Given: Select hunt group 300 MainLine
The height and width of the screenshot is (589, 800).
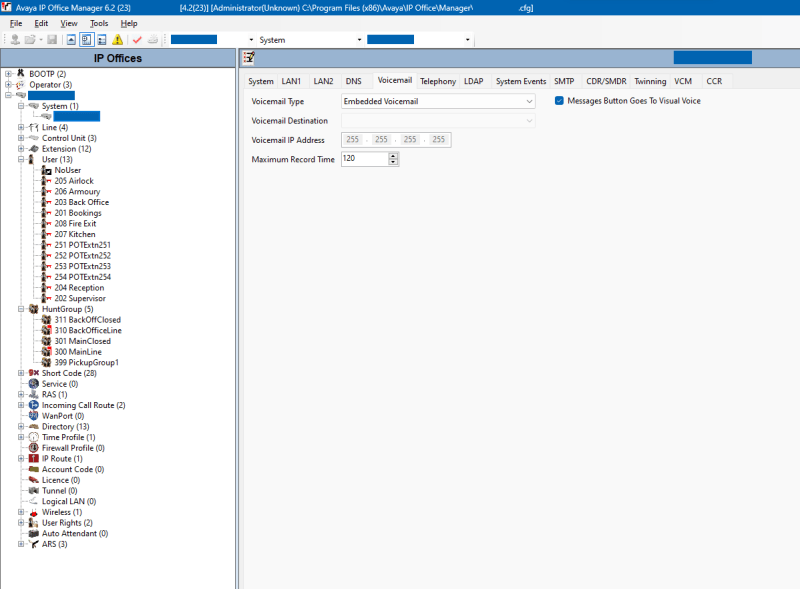Looking at the screenshot, I should [78, 352].
